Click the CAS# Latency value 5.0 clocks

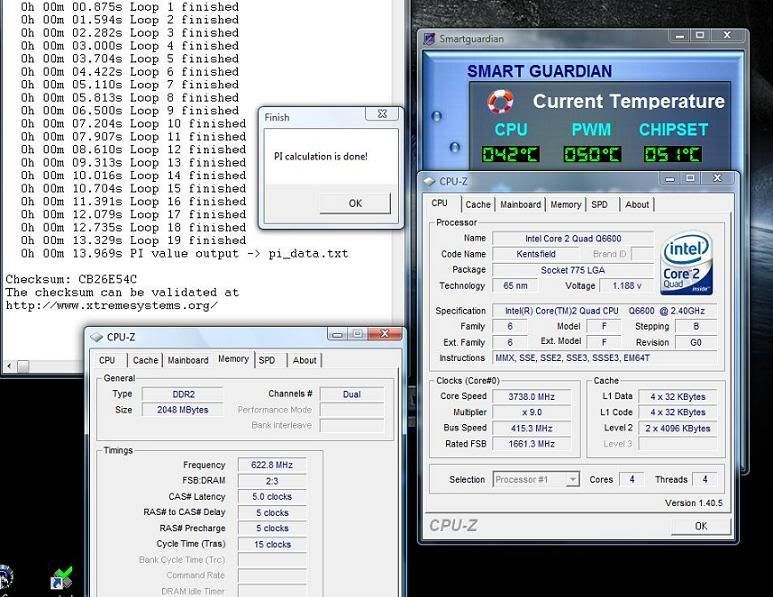tap(272, 497)
